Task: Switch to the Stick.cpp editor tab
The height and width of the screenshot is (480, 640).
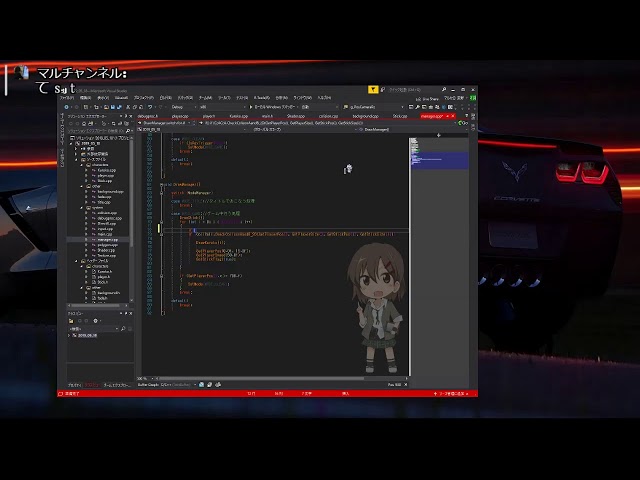Action: [400, 116]
